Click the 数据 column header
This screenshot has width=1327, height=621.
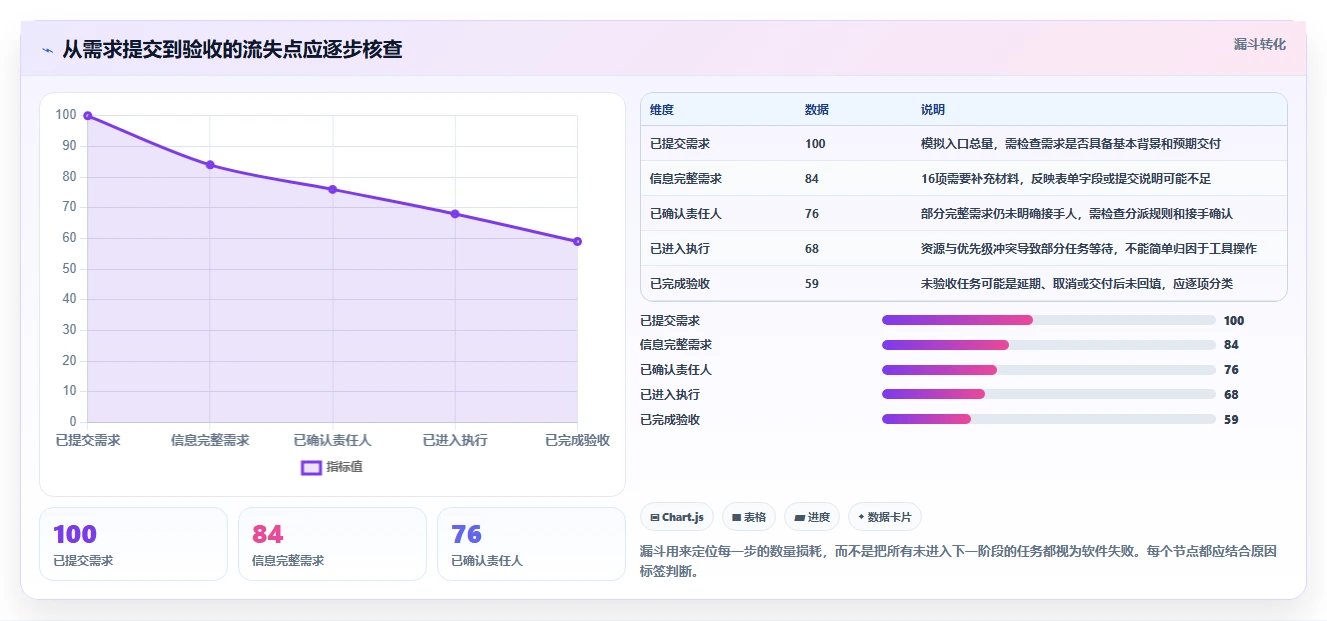click(817, 110)
